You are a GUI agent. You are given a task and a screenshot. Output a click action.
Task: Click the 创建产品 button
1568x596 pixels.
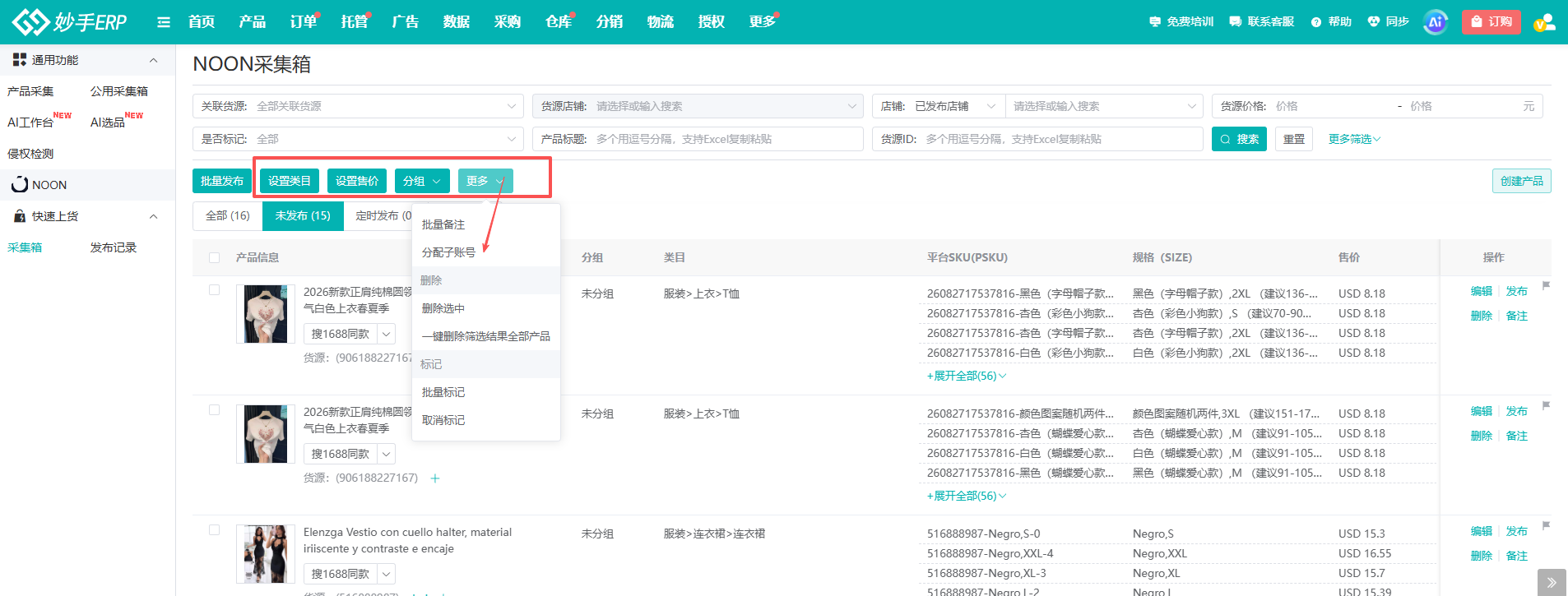click(1522, 181)
